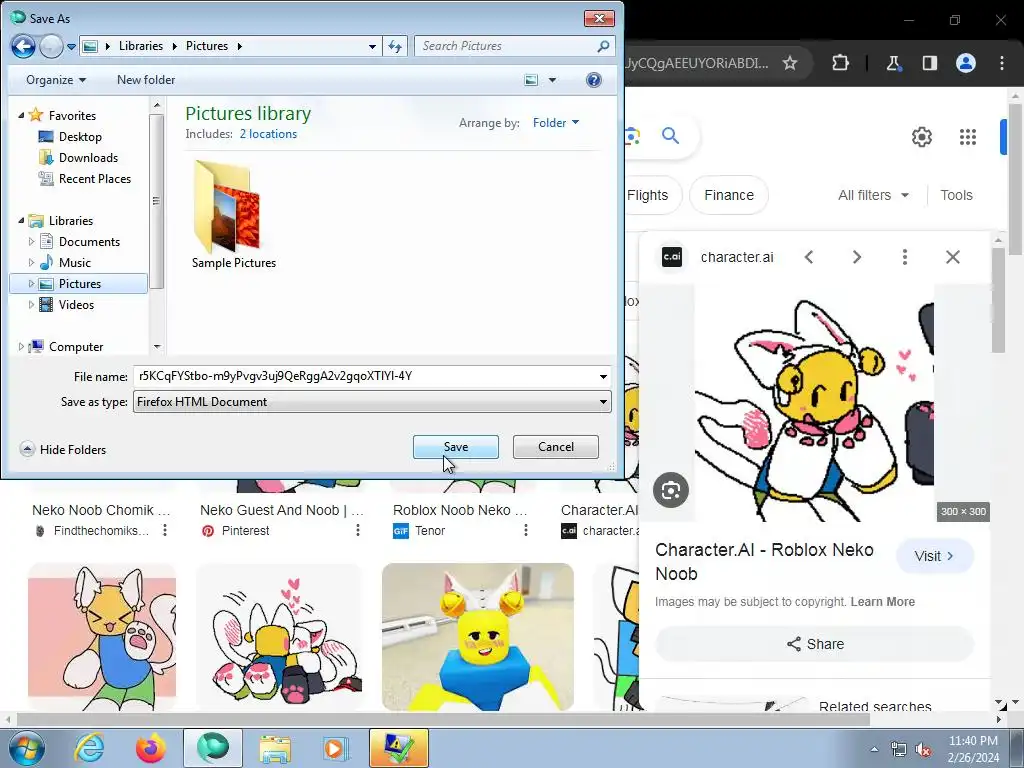Bookmark the page with star icon
Viewport: 1024px width, 768px height.
pos(790,63)
